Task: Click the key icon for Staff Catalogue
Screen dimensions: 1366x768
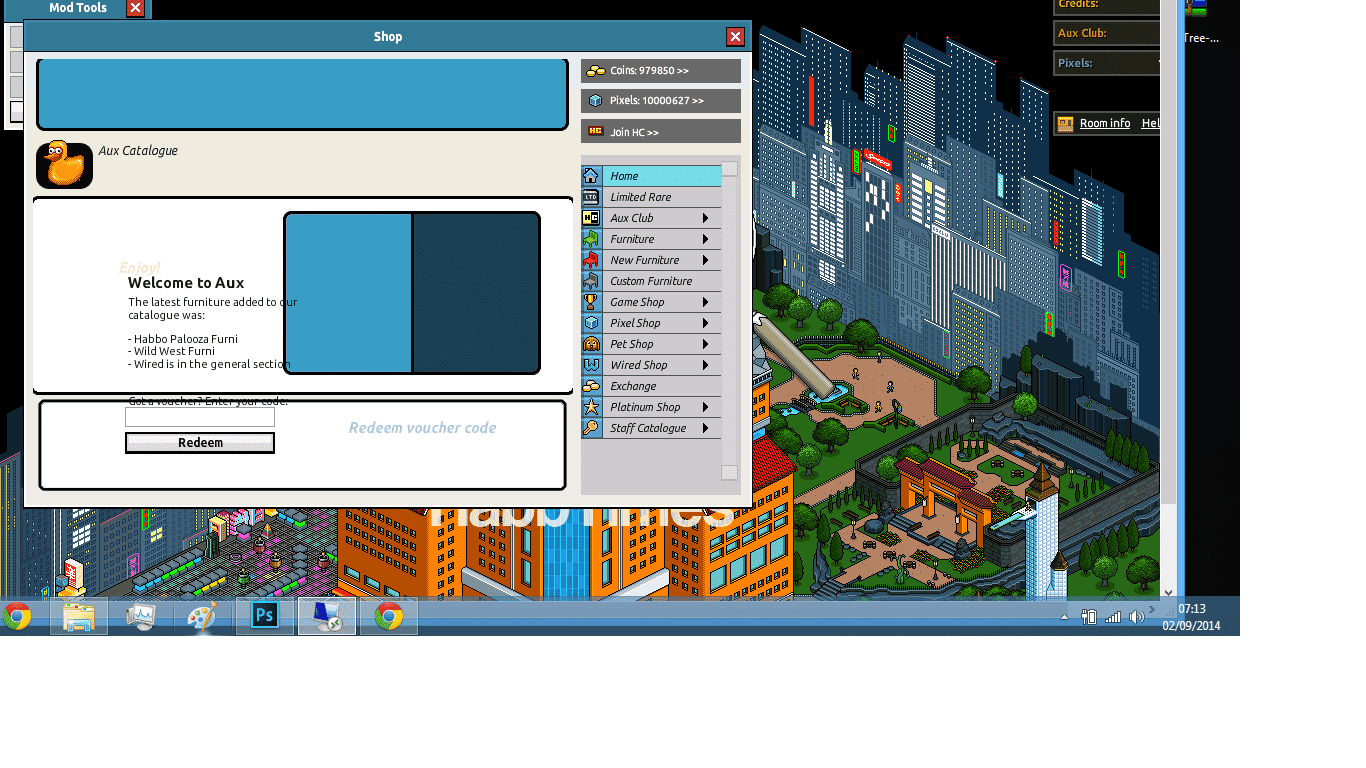Action: [591, 428]
